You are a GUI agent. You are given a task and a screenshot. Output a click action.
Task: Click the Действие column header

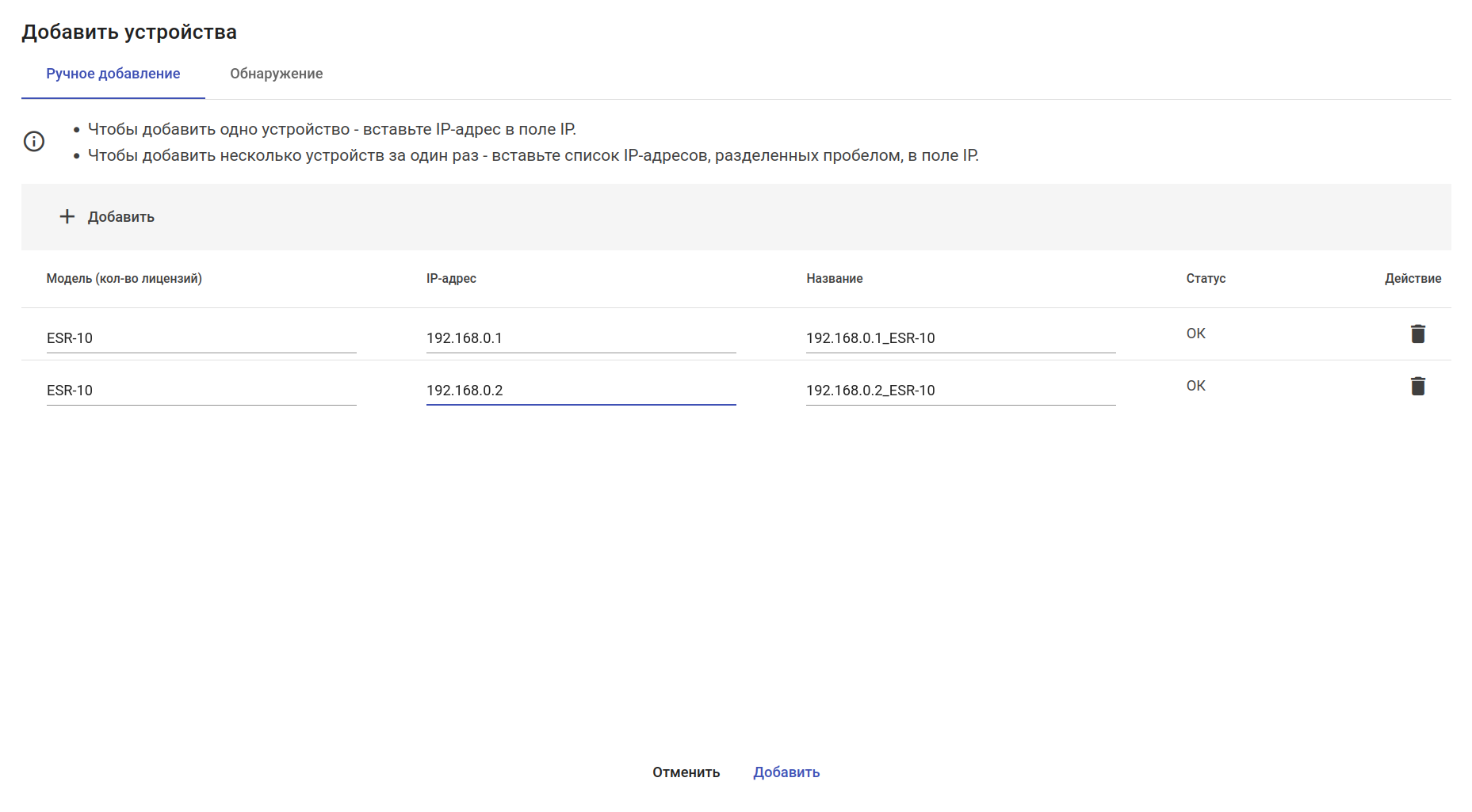coord(1413,279)
